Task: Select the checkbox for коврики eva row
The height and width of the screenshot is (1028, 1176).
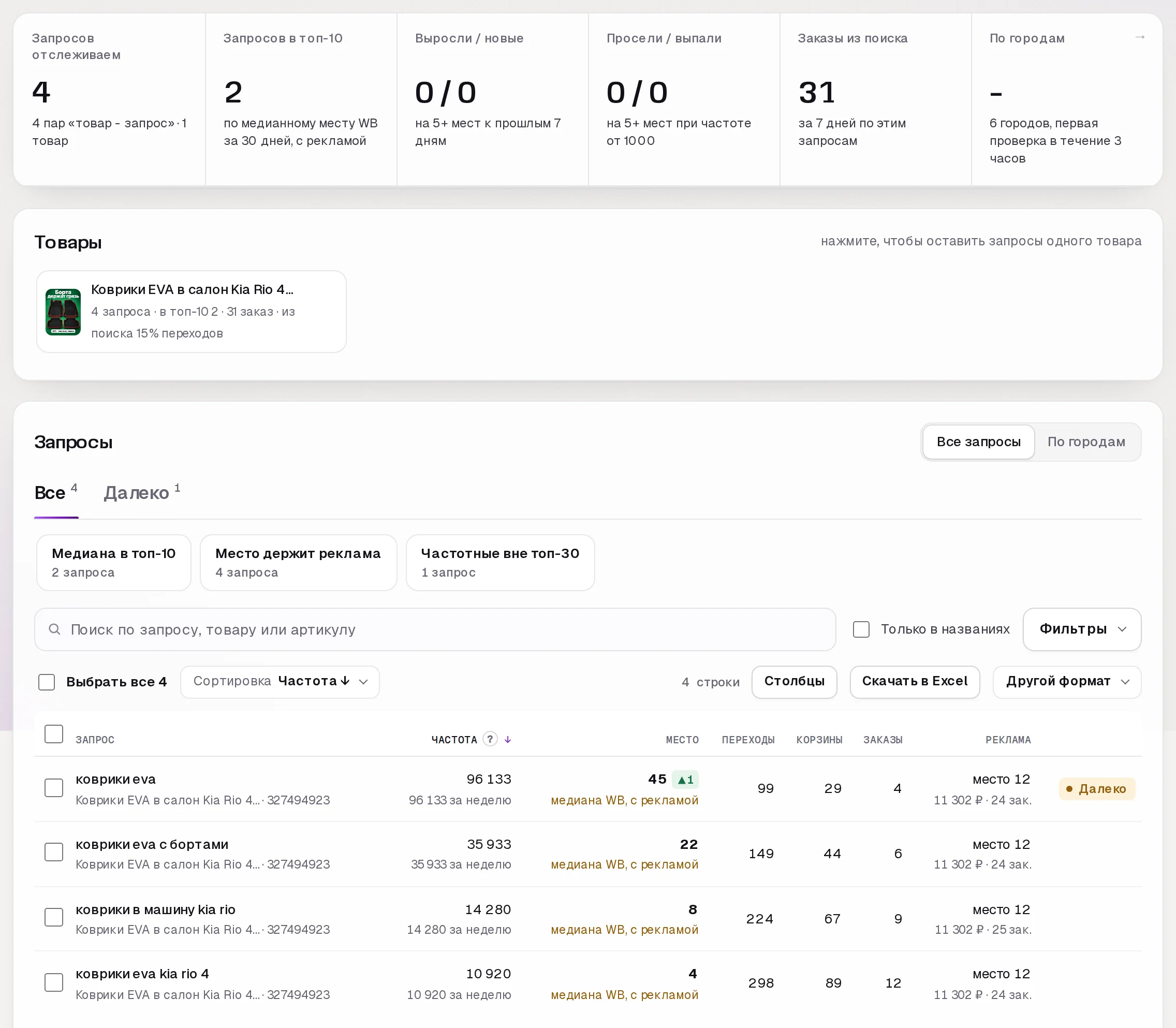Action: click(54, 788)
